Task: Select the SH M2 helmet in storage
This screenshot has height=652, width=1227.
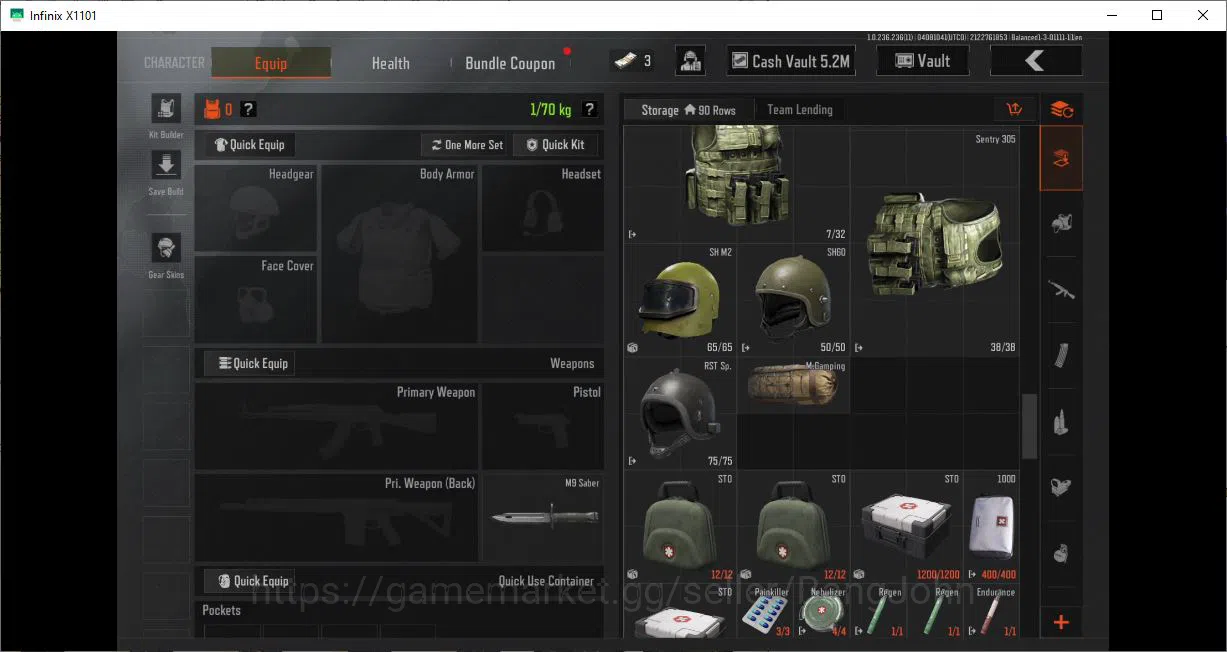Action: [680, 300]
